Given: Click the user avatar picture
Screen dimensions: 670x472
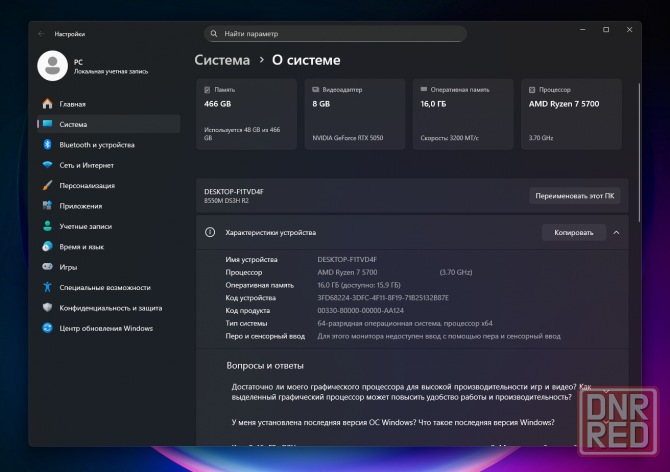Looking at the screenshot, I should (x=53, y=66).
